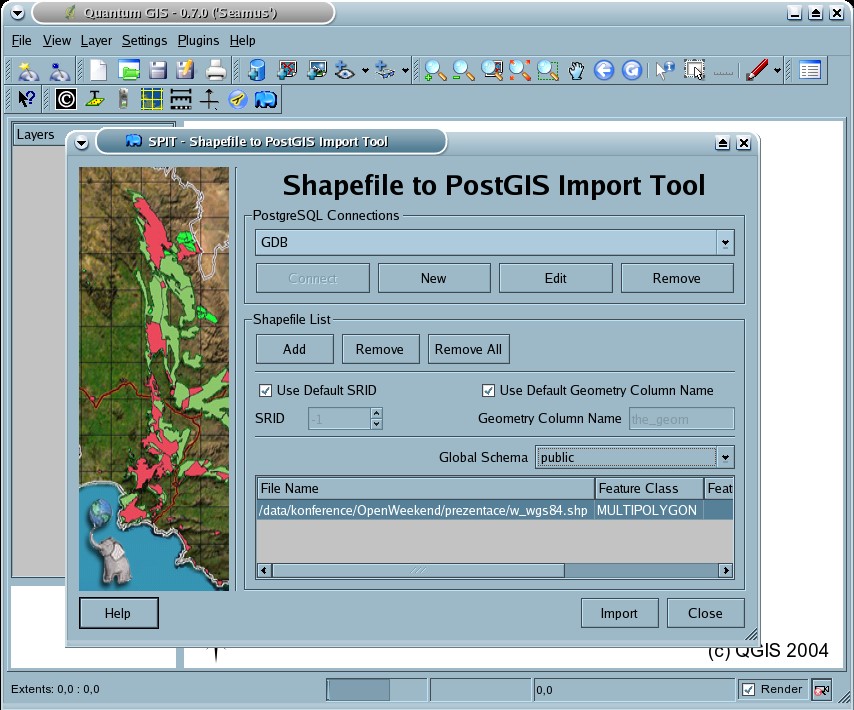Open the Help menu
The image size is (854, 710).
click(x=242, y=41)
